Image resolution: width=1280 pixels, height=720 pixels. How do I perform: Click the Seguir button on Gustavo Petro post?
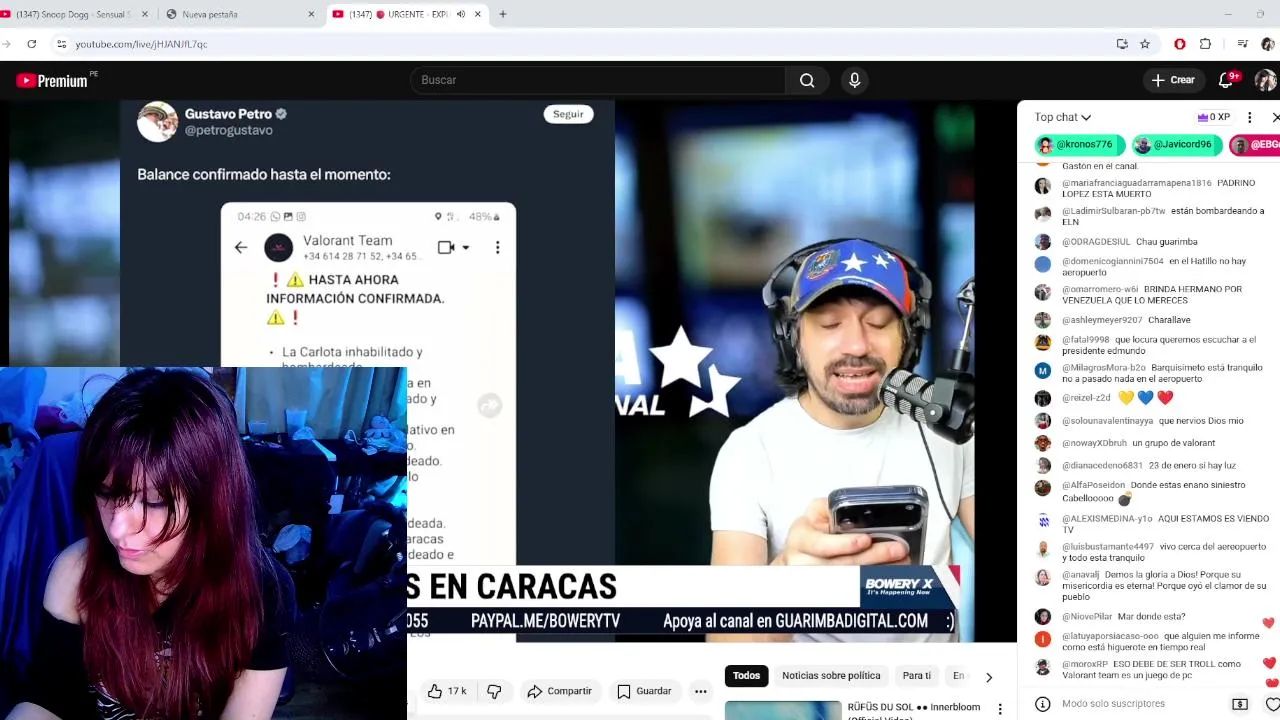click(568, 114)
